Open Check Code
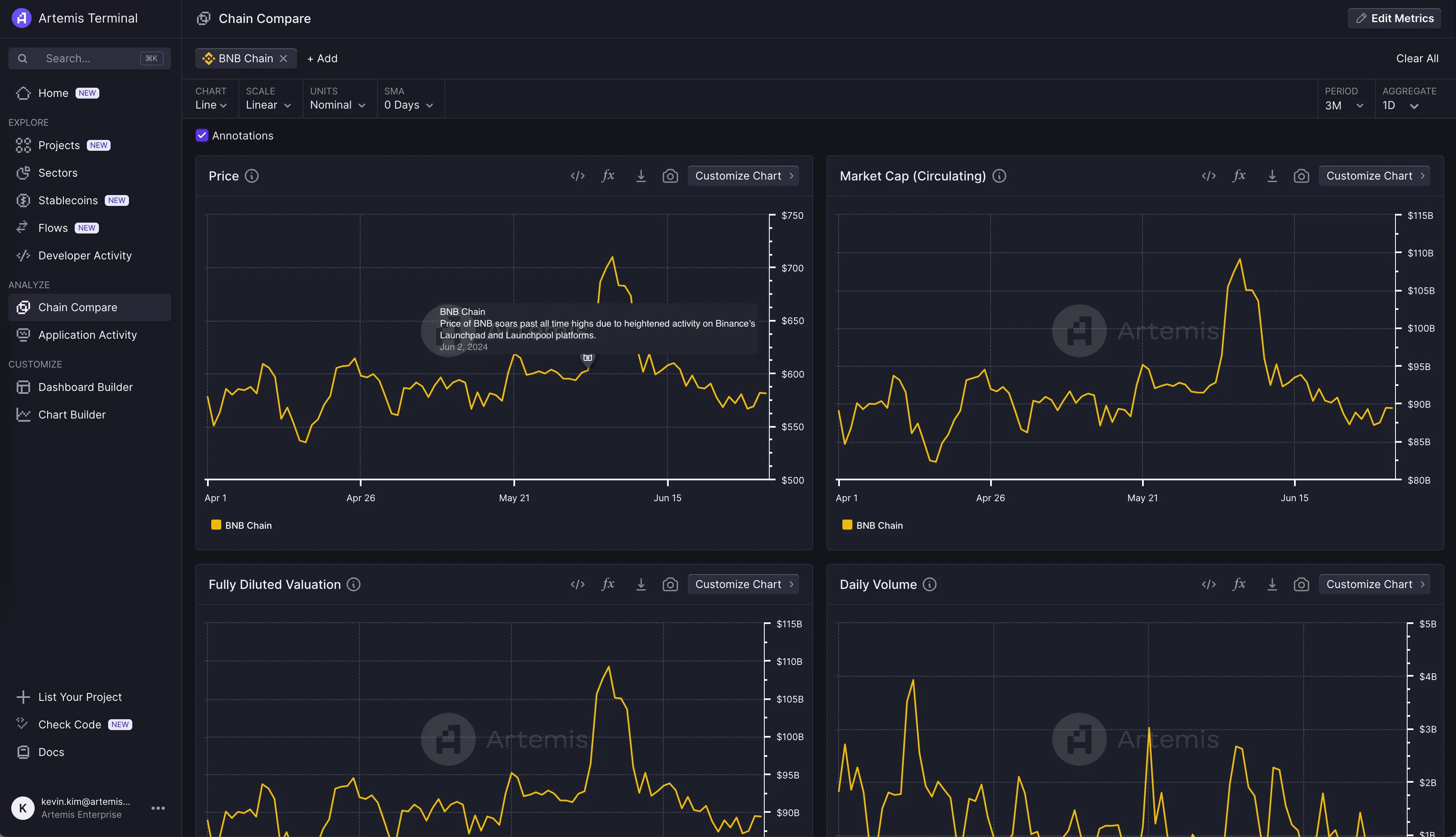The image size is (1456, 837). tap(90, 725)
